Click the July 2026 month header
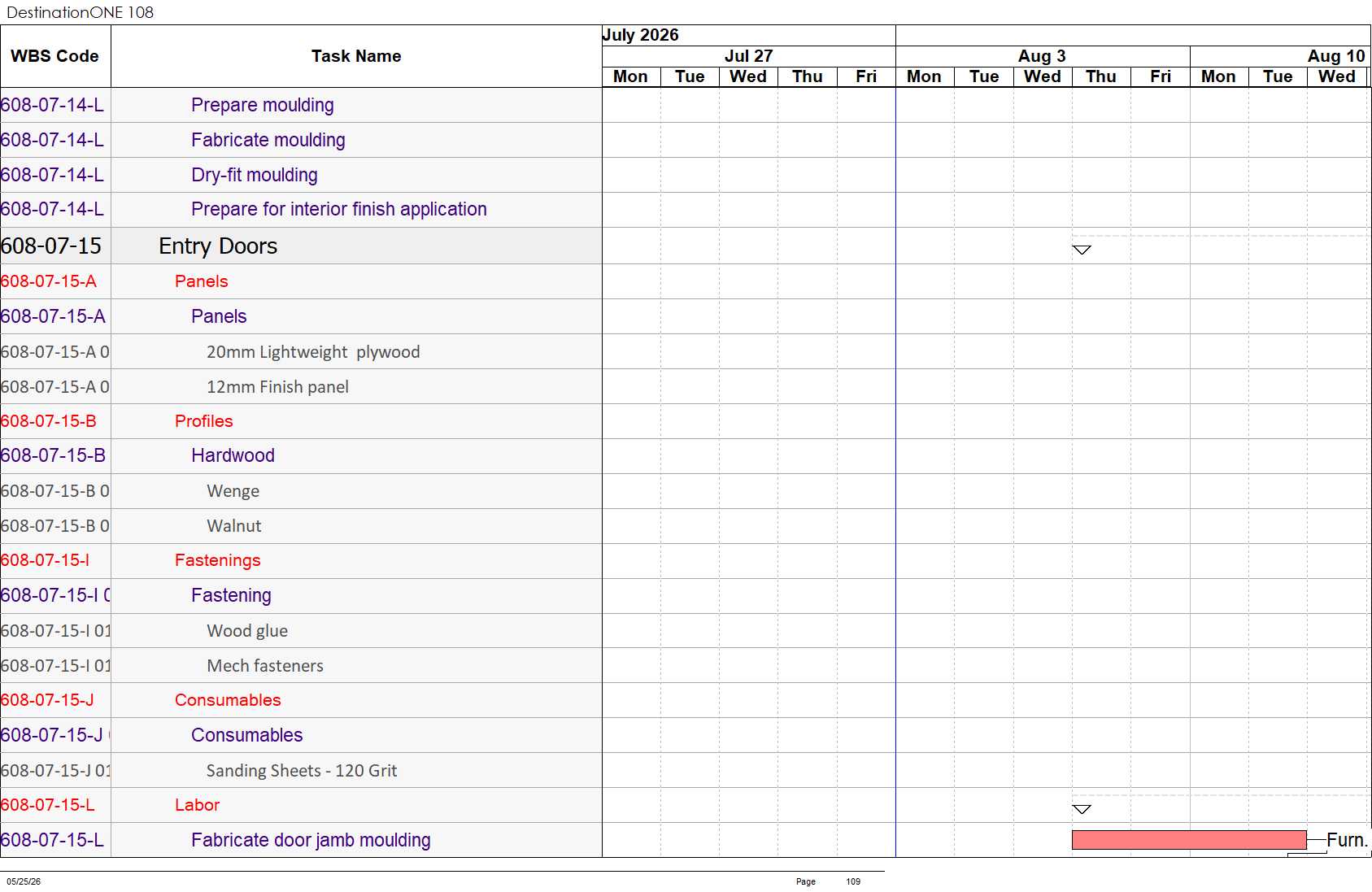The image size is (1372, 892). point(640,35)
